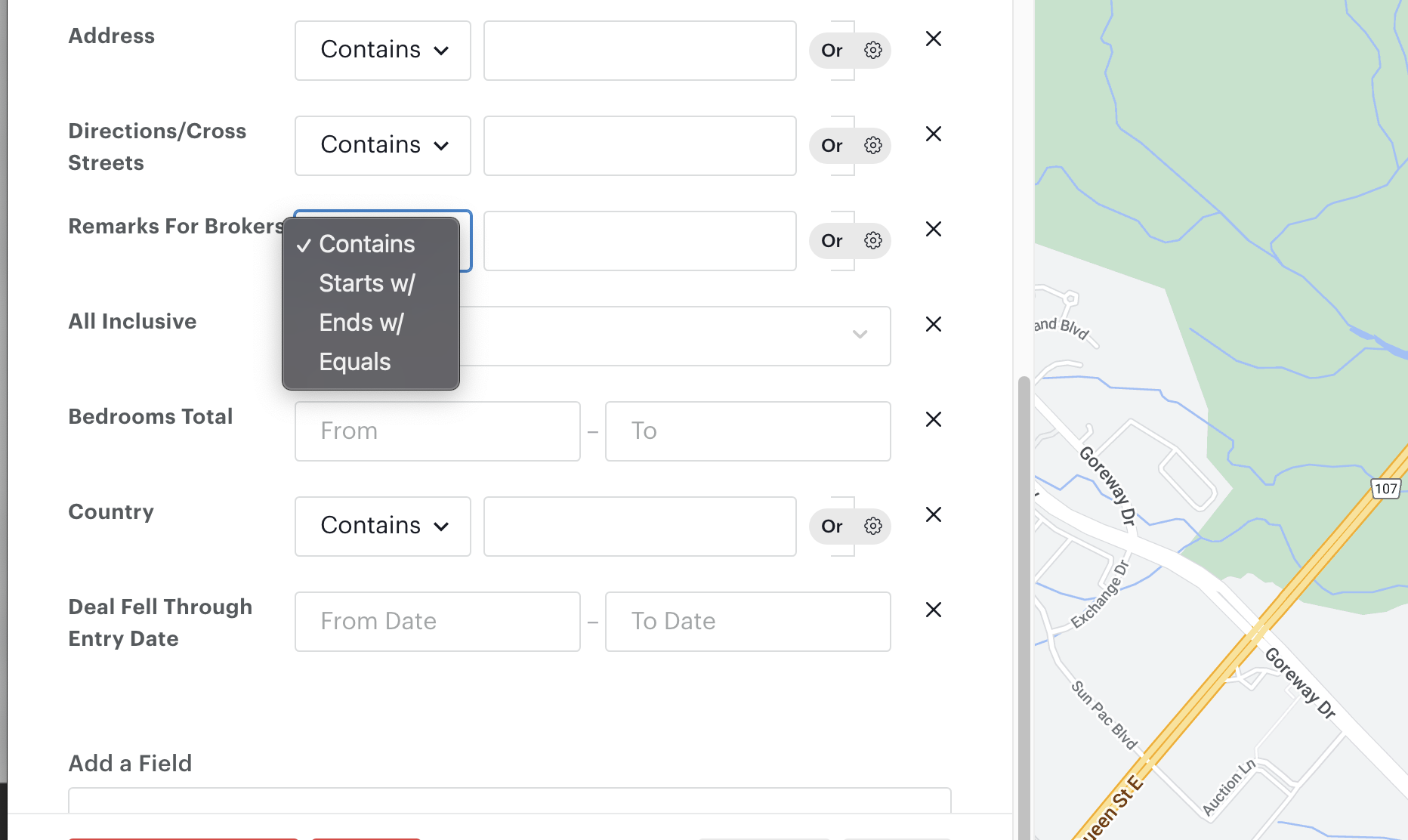Viewport: 1408px width, 840px height.
Task: Click the Deal Fell Through To Date field
Action: coord(748,622)
